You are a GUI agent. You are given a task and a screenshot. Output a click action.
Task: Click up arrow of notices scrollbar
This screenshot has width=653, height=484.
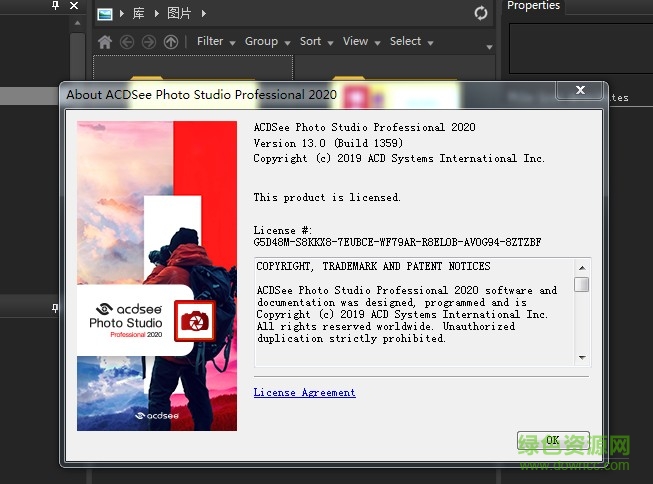click(x=582, y=268)
